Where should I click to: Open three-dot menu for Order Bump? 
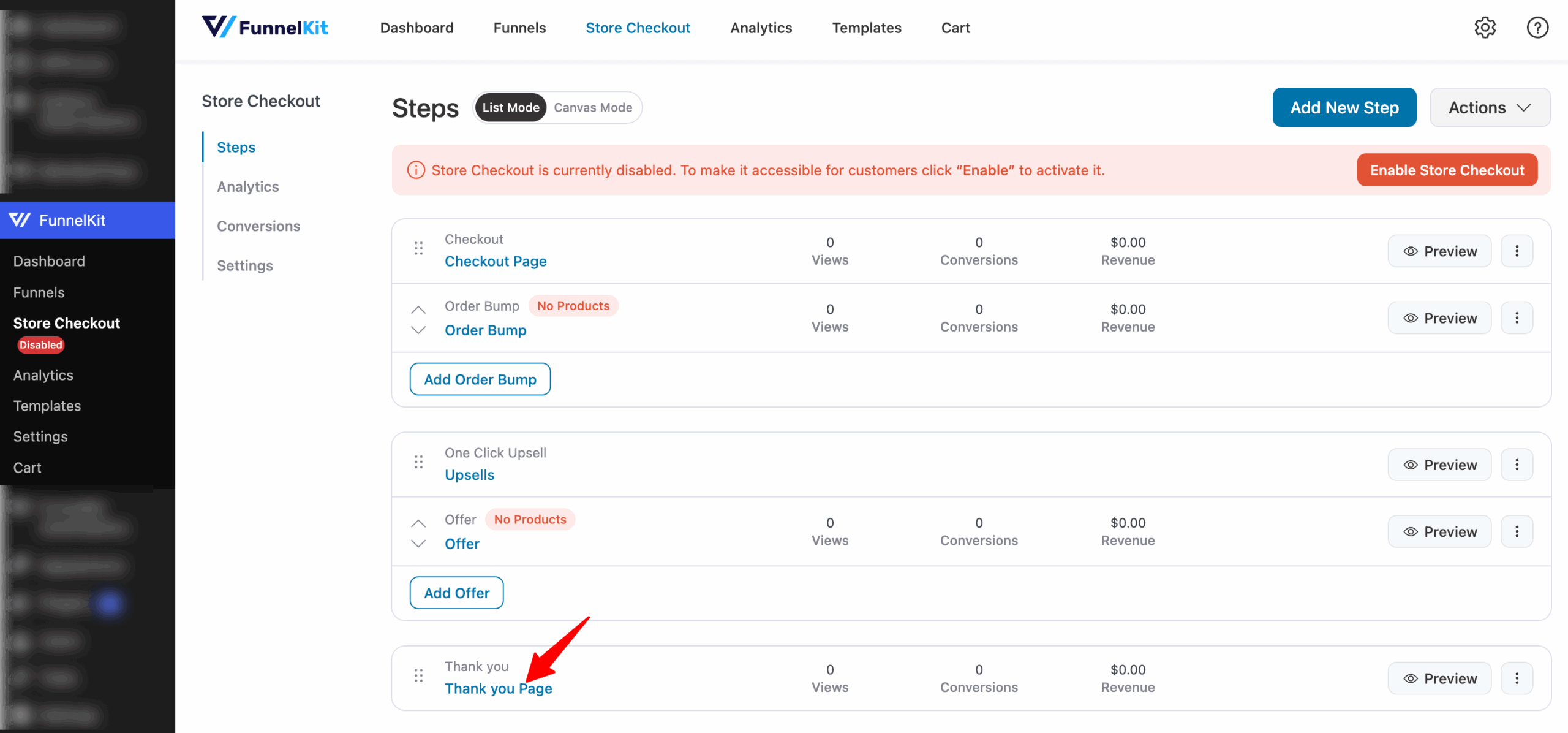(1517, 318)
